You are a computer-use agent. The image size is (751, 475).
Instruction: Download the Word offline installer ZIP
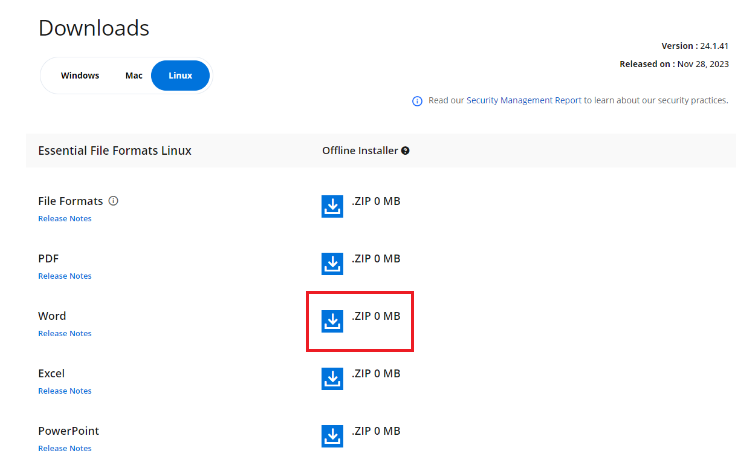tap(332, 321)
